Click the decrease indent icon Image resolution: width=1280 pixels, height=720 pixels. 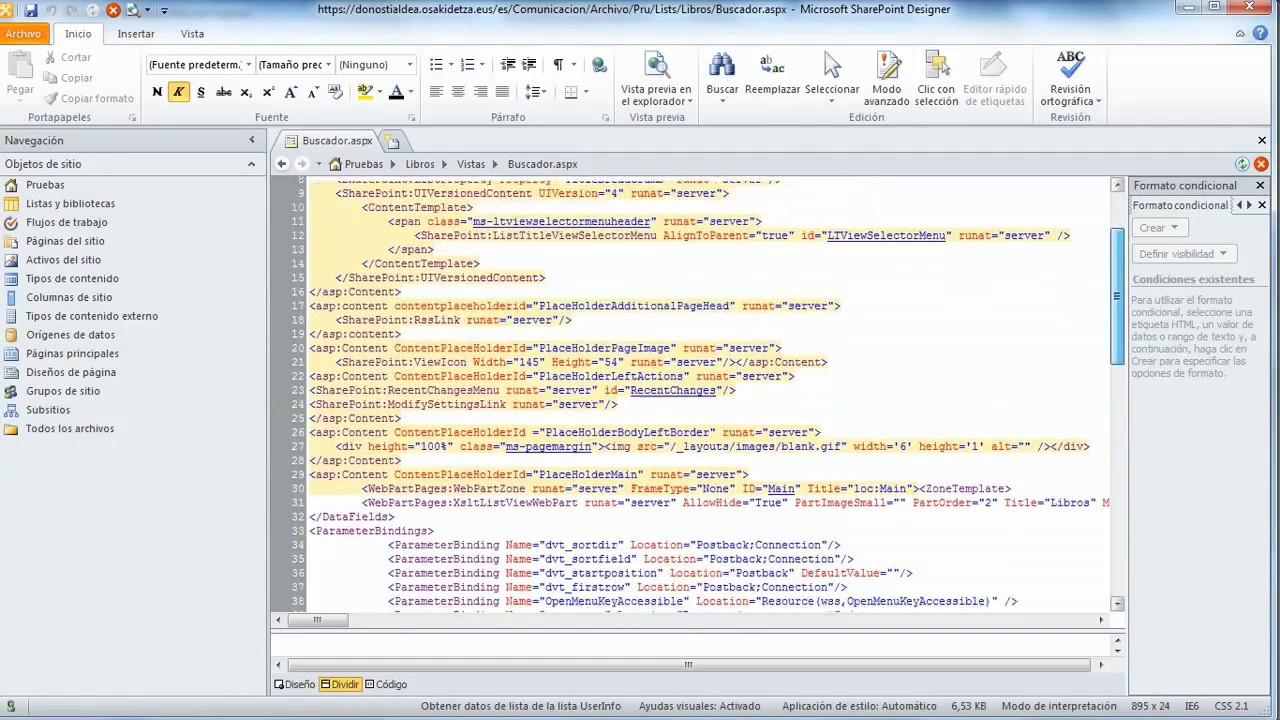[x=508, y=65]
